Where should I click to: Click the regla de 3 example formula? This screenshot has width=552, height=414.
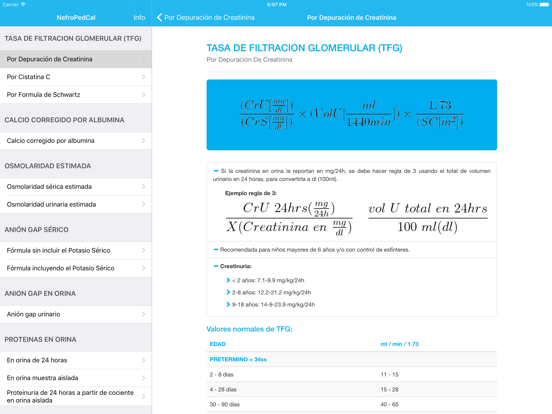[x=357, y=218]
